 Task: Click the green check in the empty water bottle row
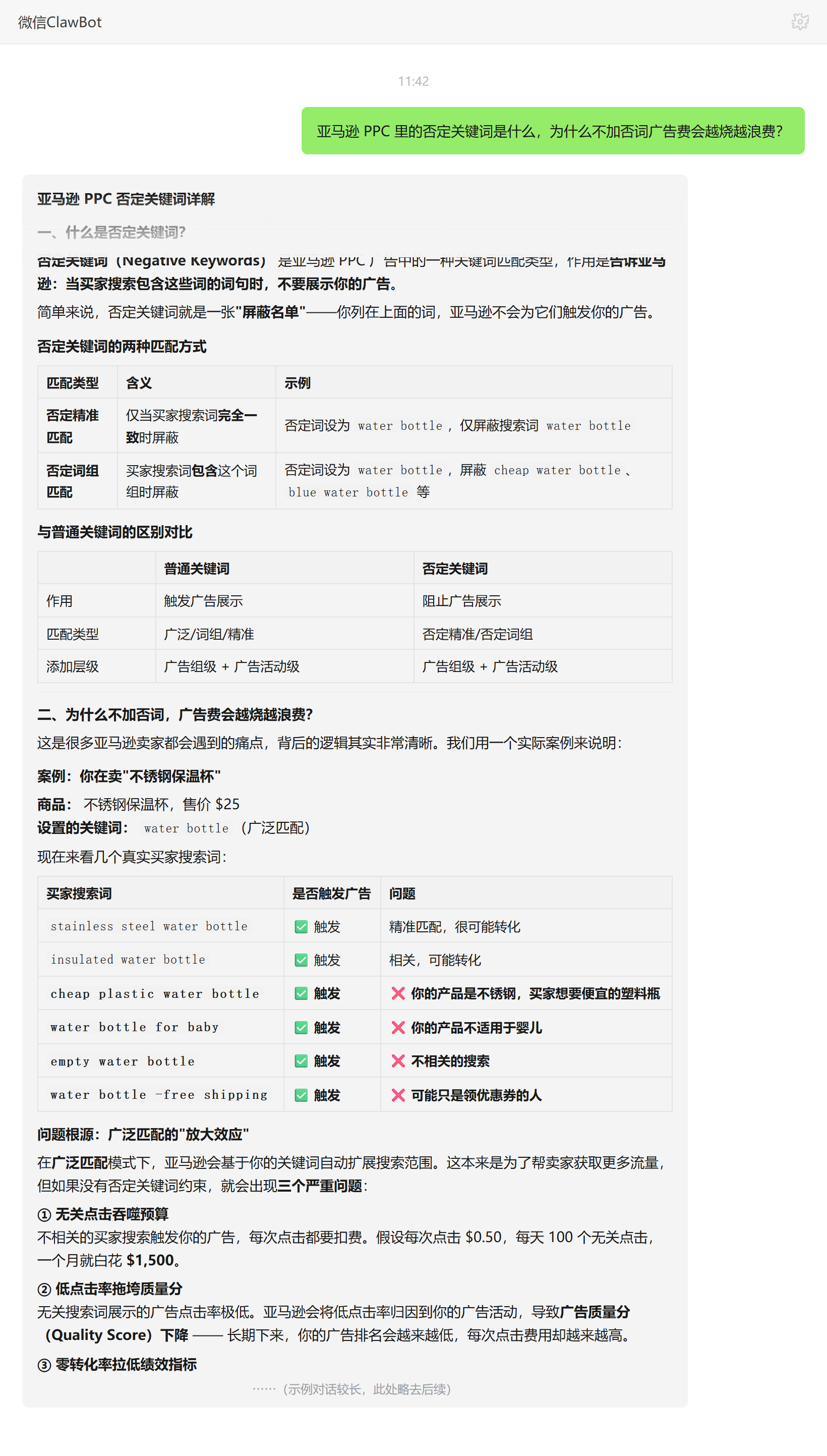(x=301, y=1060)
